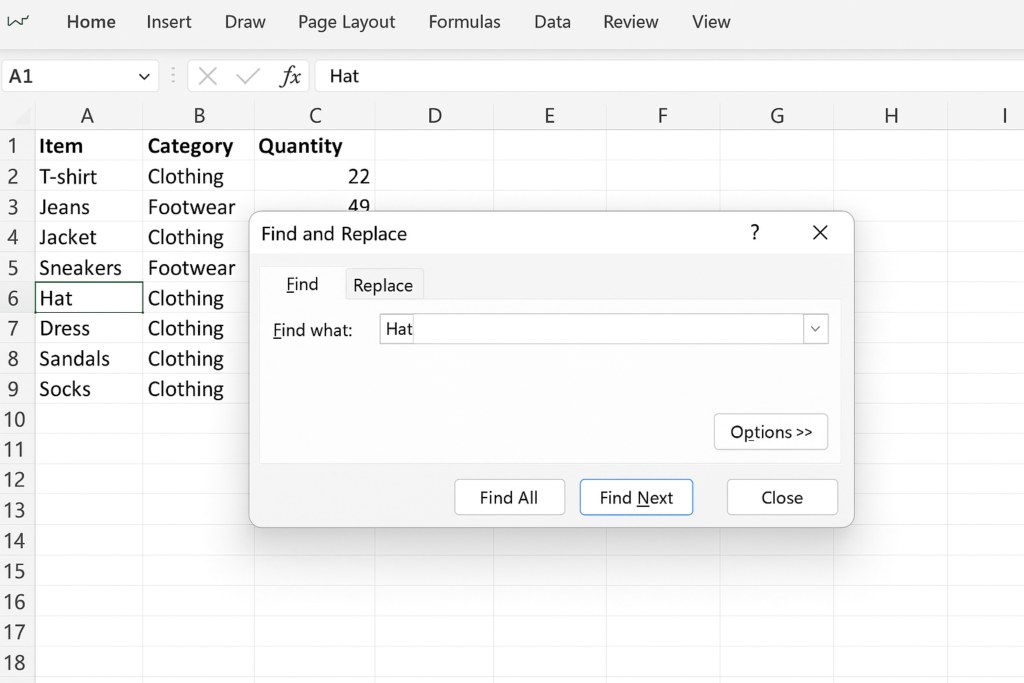
Task: Select column A header
Action: point(88,116)
